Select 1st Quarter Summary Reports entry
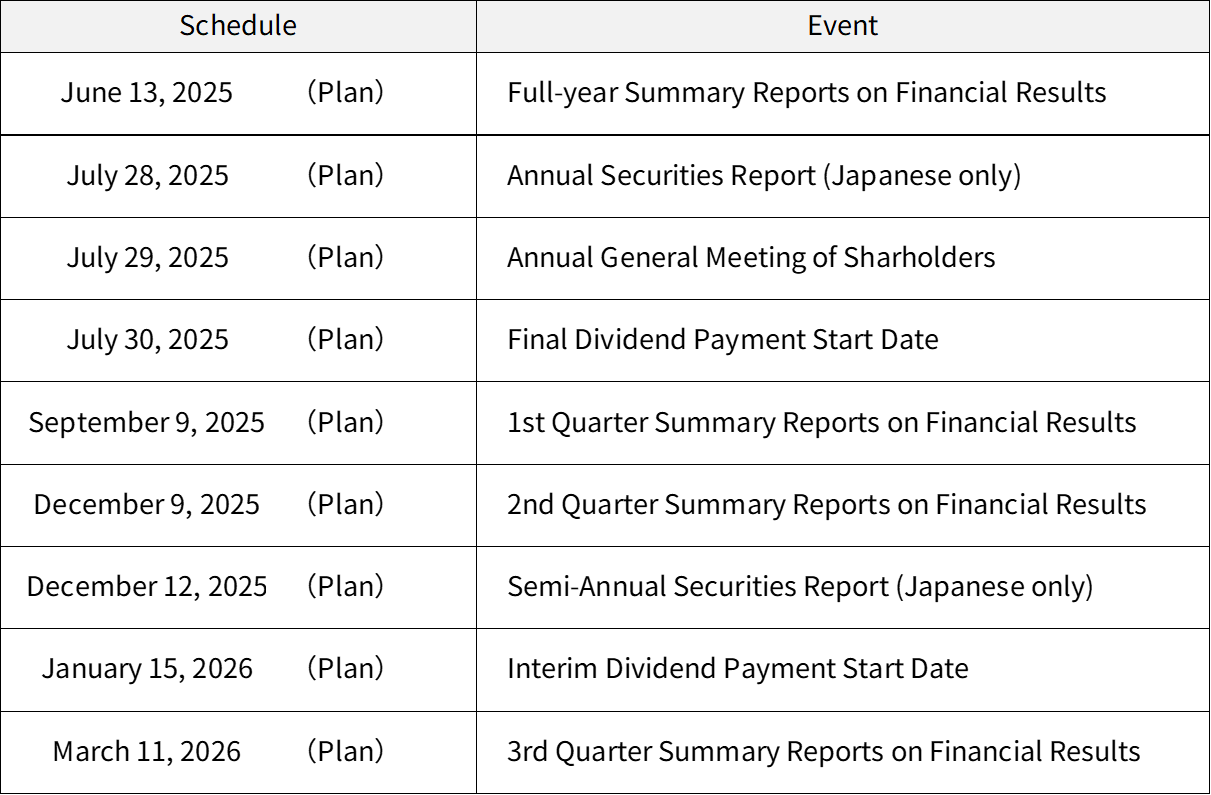 pos(822,422)
